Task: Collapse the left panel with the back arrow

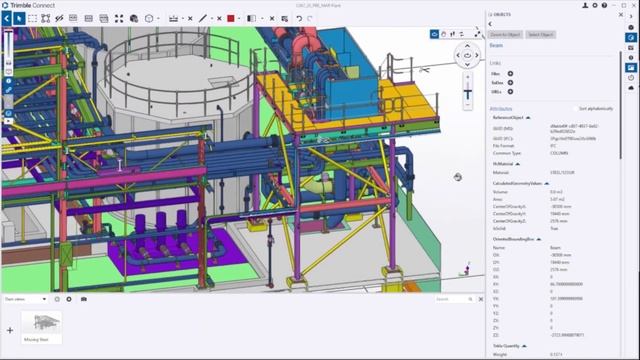Action: (7, 18)
